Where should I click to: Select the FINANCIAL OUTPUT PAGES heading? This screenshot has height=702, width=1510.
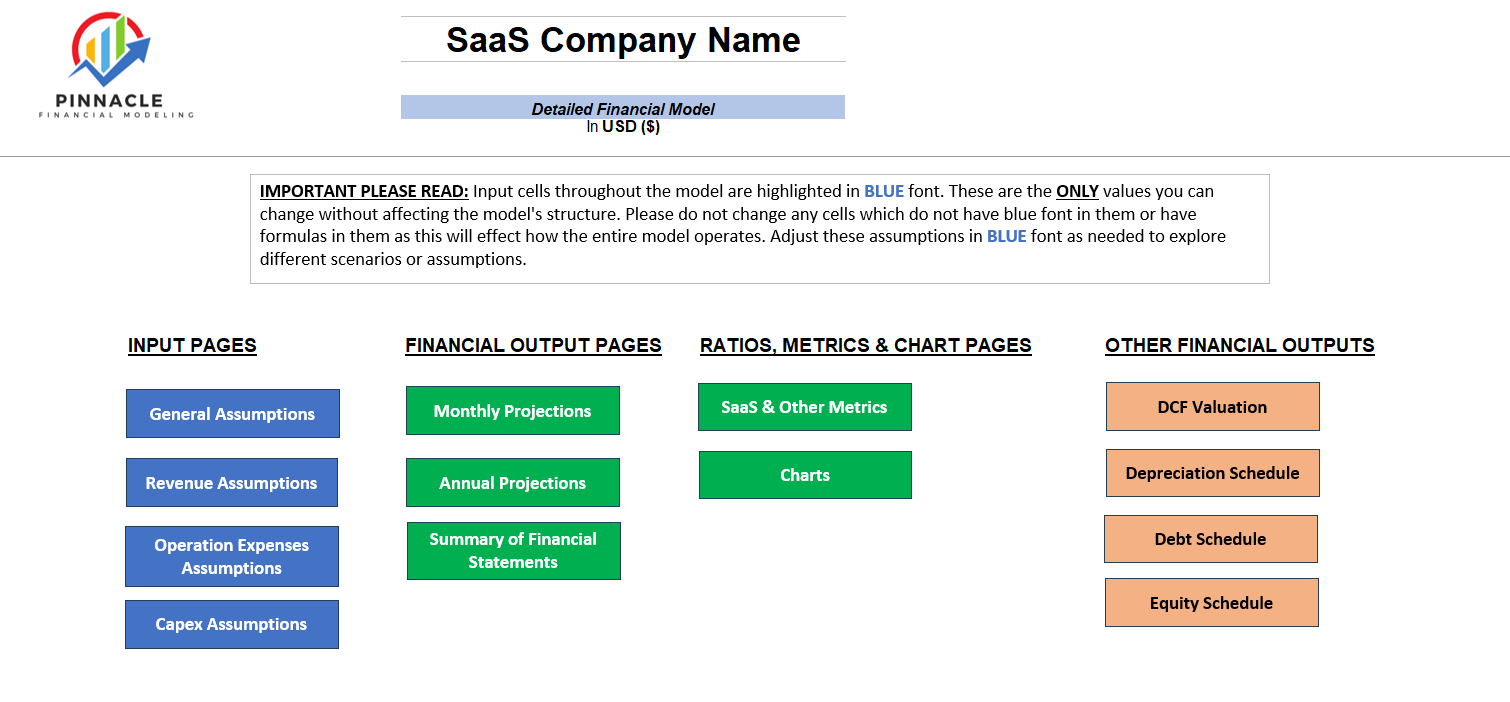533,345
